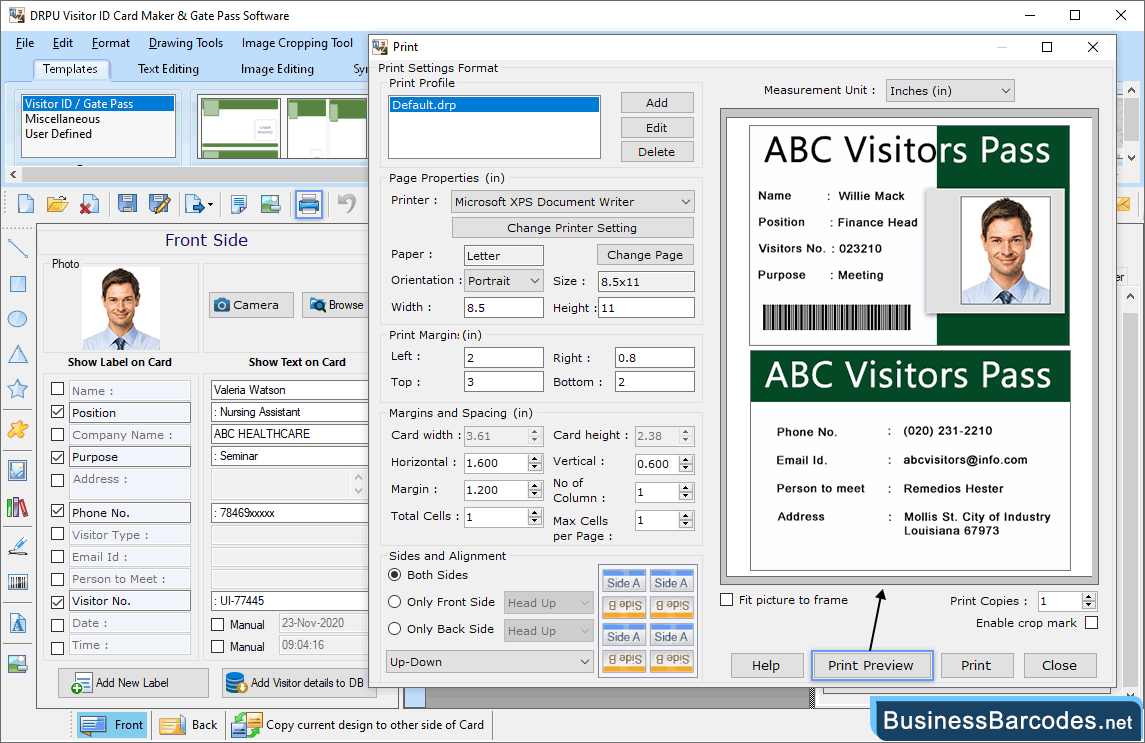Click the Help button

point(766,666)
